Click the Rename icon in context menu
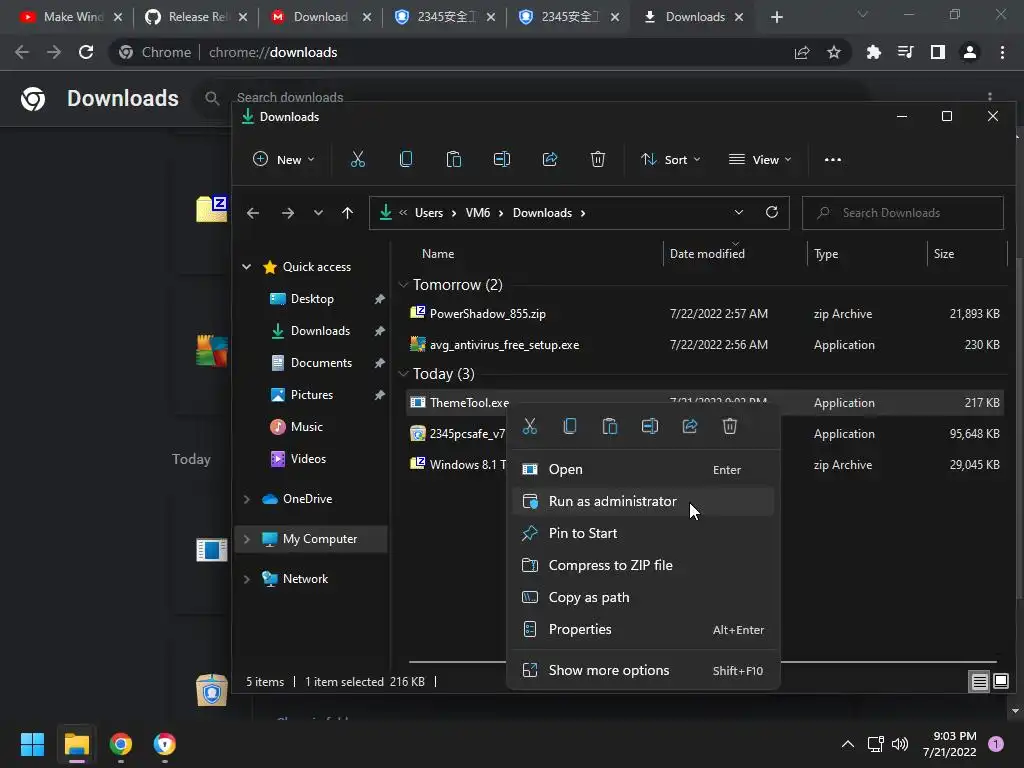Image resolution: width=1024 pixels, height=768 pixels. tap(650, 426)
